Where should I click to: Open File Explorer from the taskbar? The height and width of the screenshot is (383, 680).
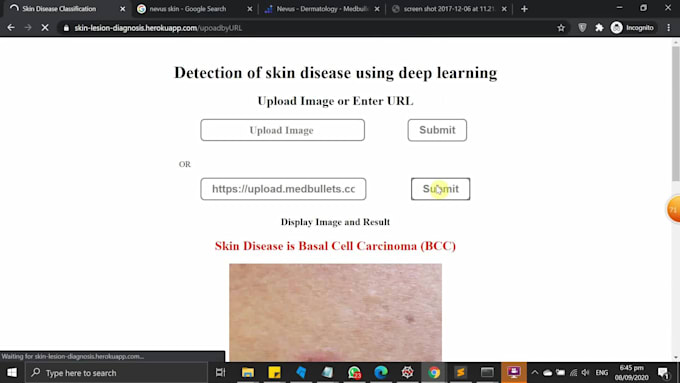pyautogui.click(x=248, y=373)
